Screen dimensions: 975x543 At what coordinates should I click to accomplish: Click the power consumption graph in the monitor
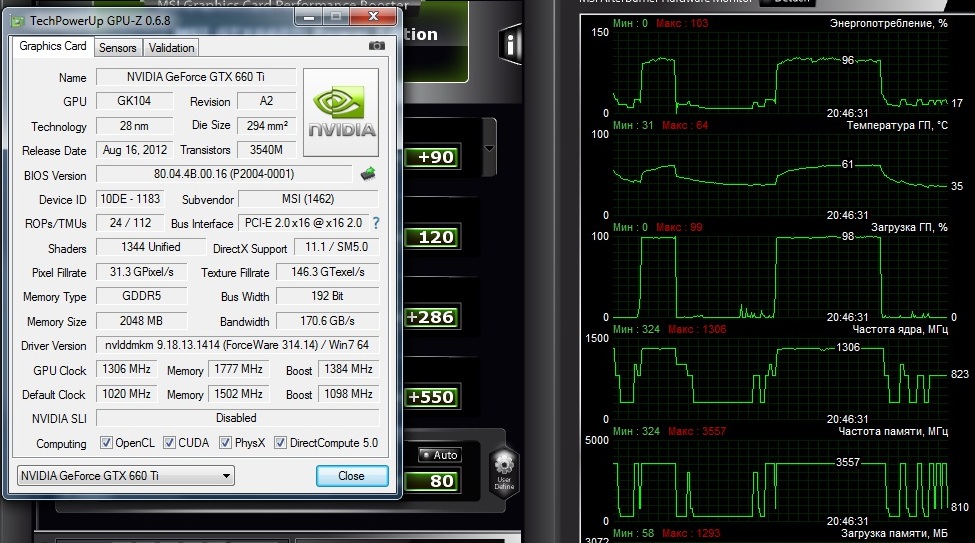point(780,72)
